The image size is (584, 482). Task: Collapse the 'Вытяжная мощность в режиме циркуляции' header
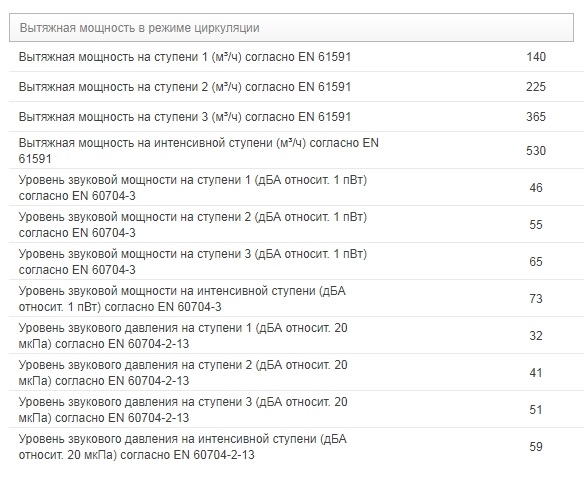tap(291, 28)
